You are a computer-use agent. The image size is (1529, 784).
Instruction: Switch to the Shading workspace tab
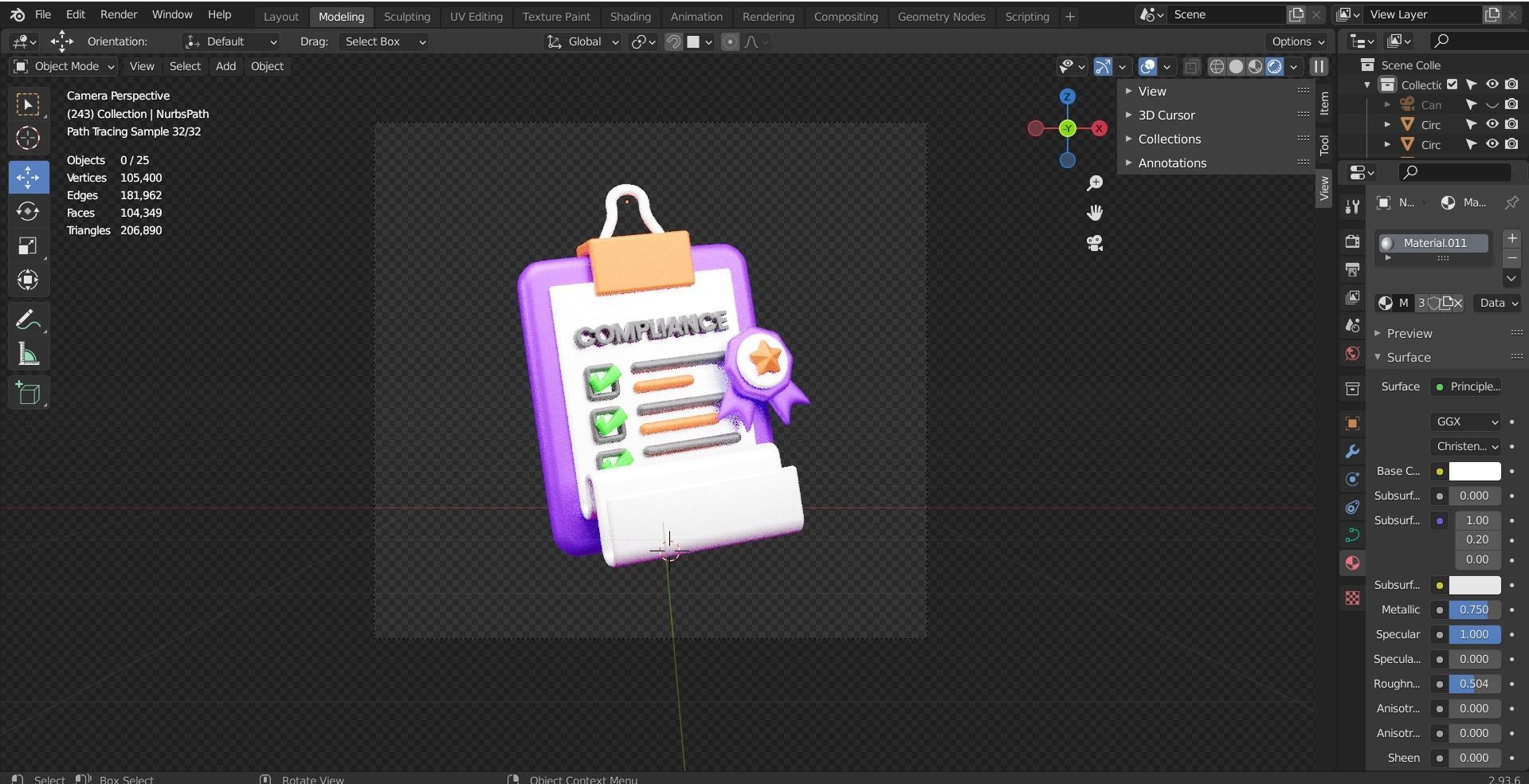click(x=630, y=16)
